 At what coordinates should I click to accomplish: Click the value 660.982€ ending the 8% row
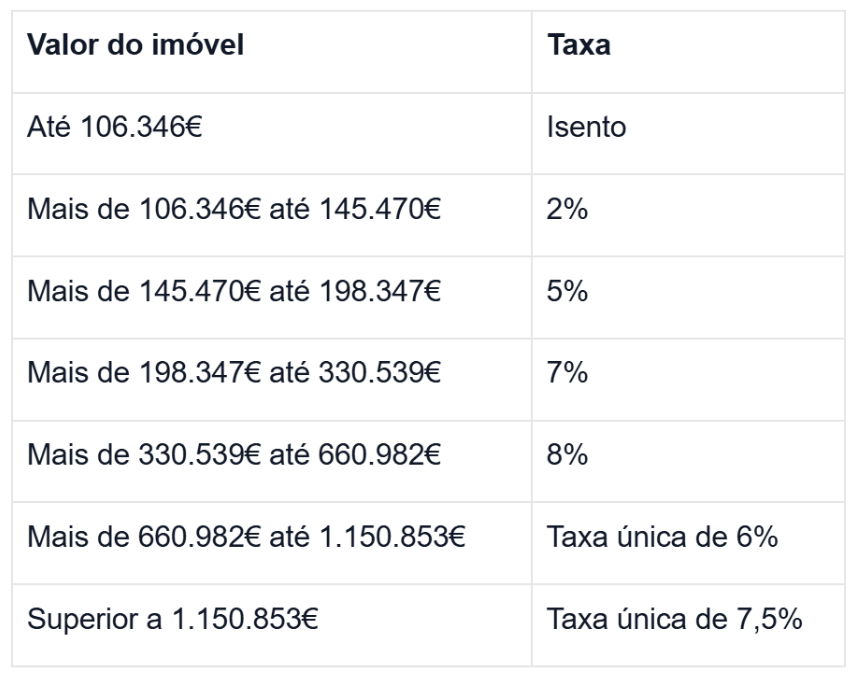(x=380, y=455)
